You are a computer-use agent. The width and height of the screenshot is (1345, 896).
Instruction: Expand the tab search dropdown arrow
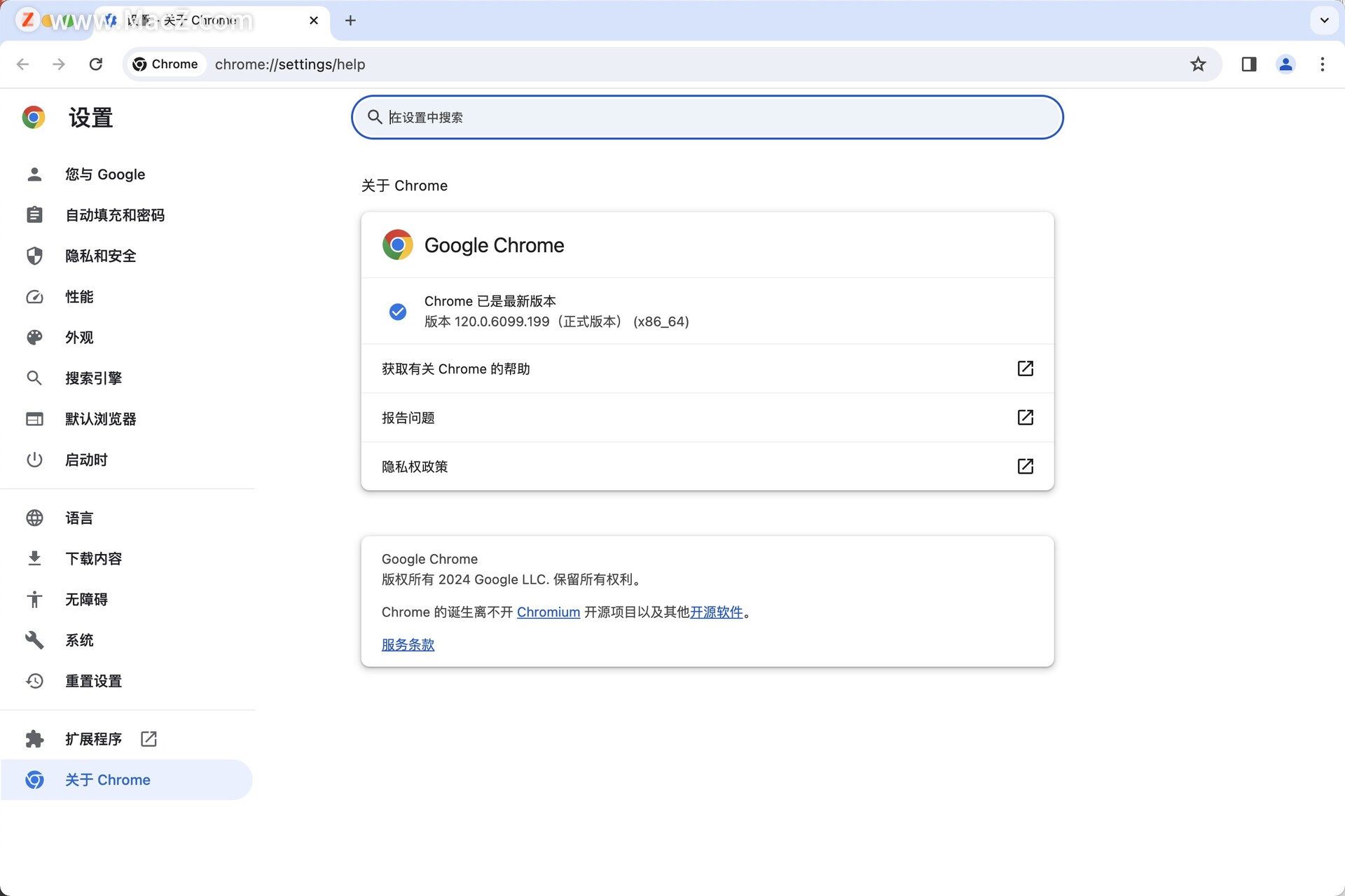[x=1324, y=20]
